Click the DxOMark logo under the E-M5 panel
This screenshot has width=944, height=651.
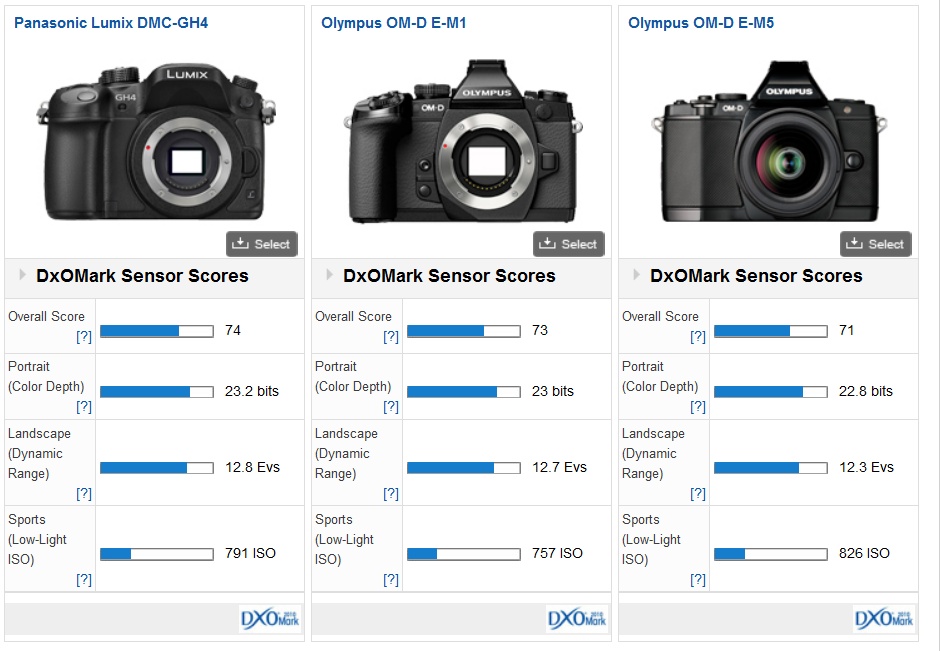coord(883,618)
